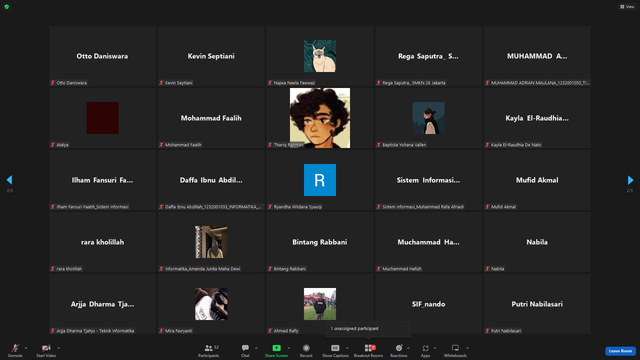Click Atalya's dark red avatar square

pyautogui.click(x=102, y=118)
